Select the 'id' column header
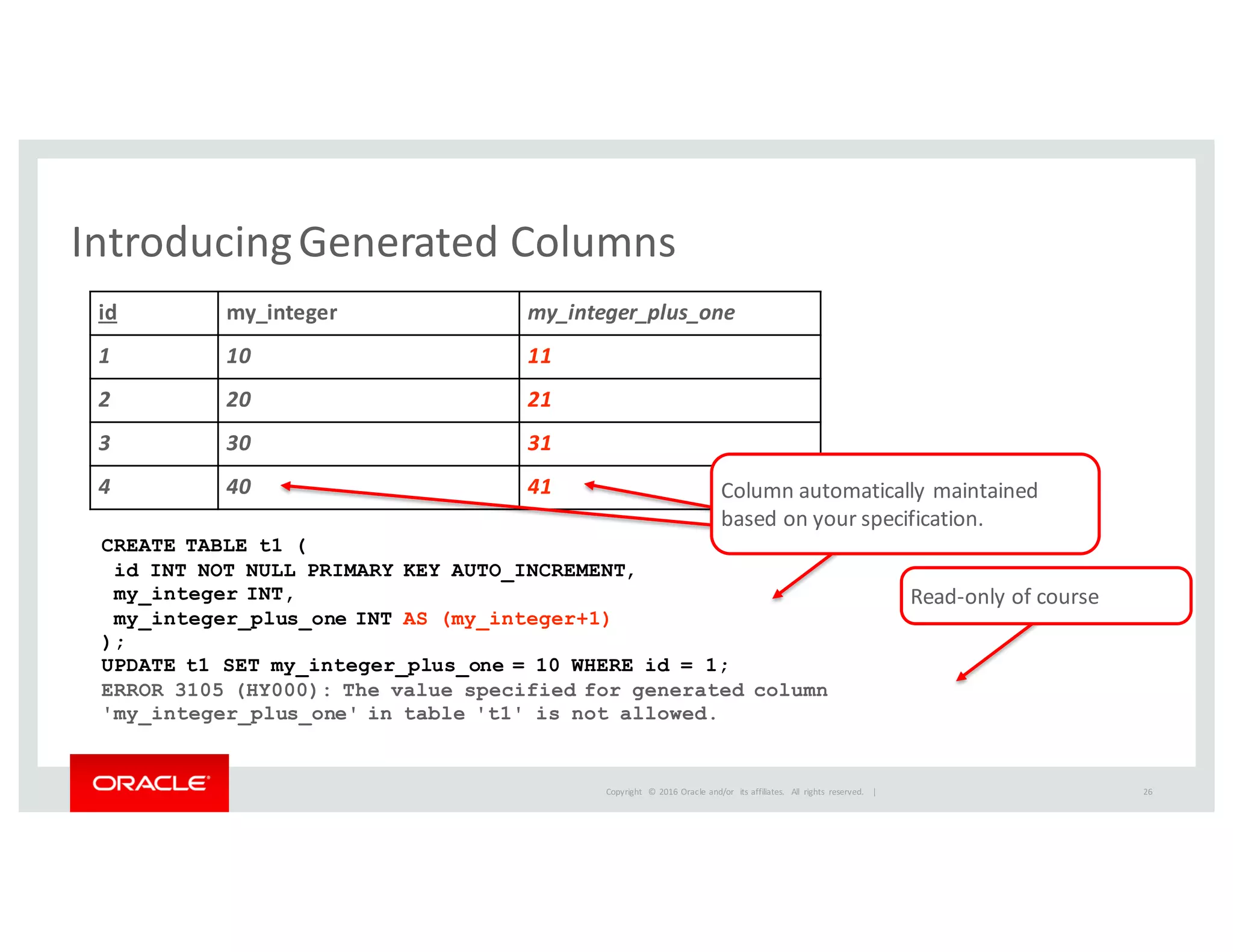 (x=154, y=313)
